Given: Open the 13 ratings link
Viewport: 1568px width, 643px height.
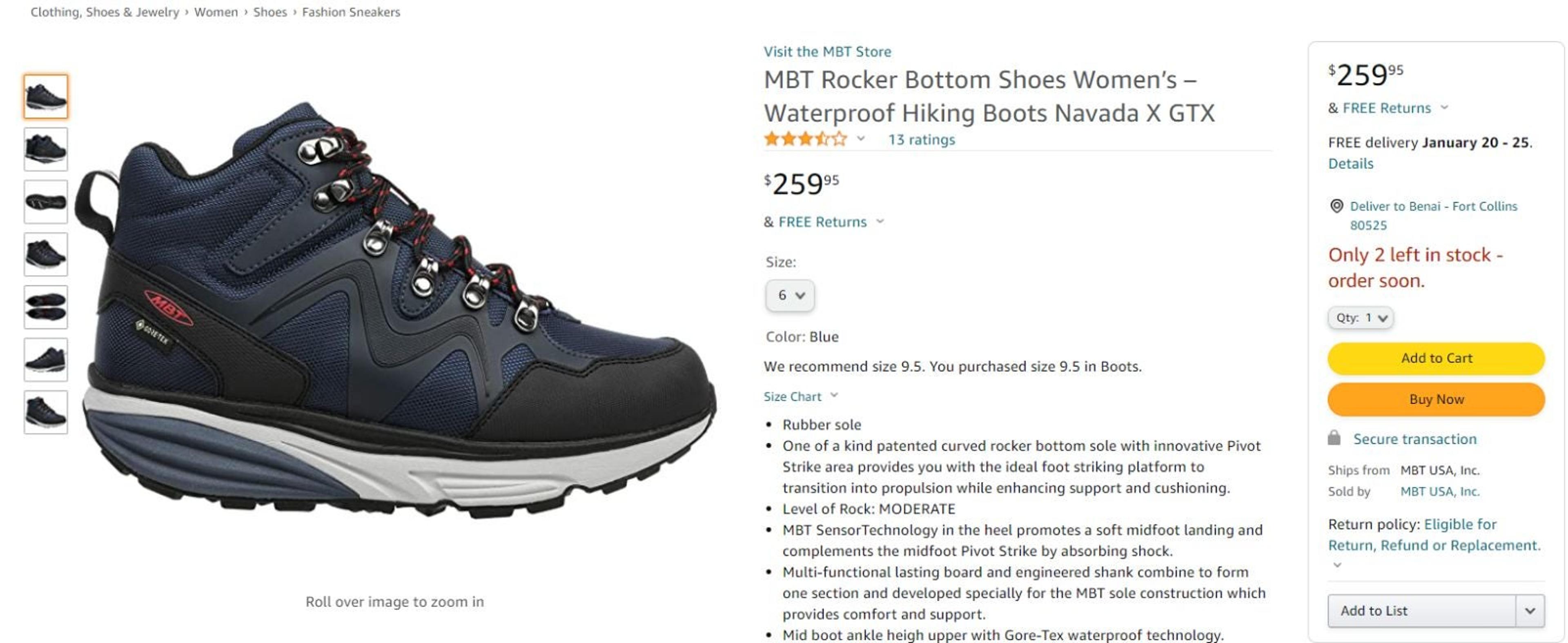Looking at the screenshot, I should point(921,140).
